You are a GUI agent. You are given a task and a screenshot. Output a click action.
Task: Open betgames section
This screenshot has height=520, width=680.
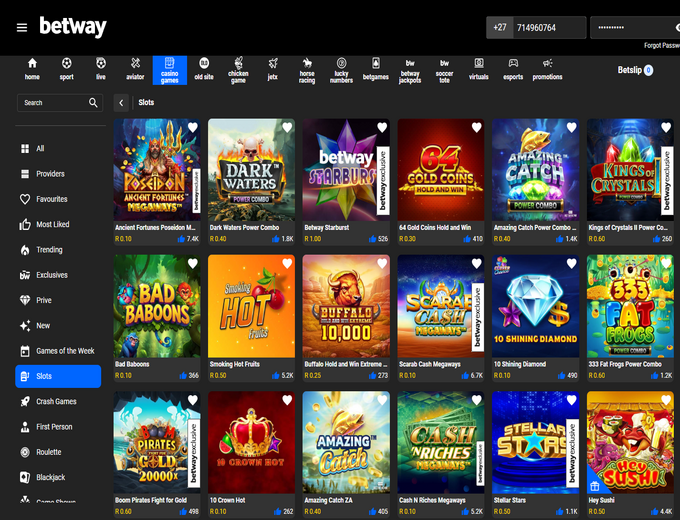pyautogui.click(x=376, y=70)
